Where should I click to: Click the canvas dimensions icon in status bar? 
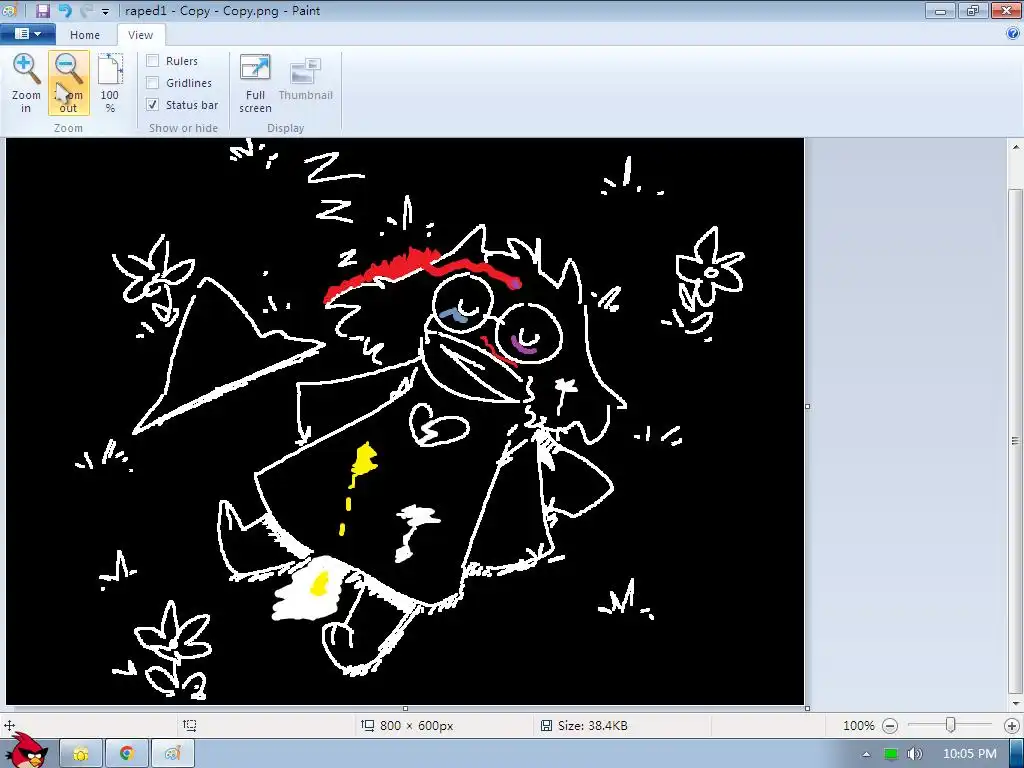[368, 725]
